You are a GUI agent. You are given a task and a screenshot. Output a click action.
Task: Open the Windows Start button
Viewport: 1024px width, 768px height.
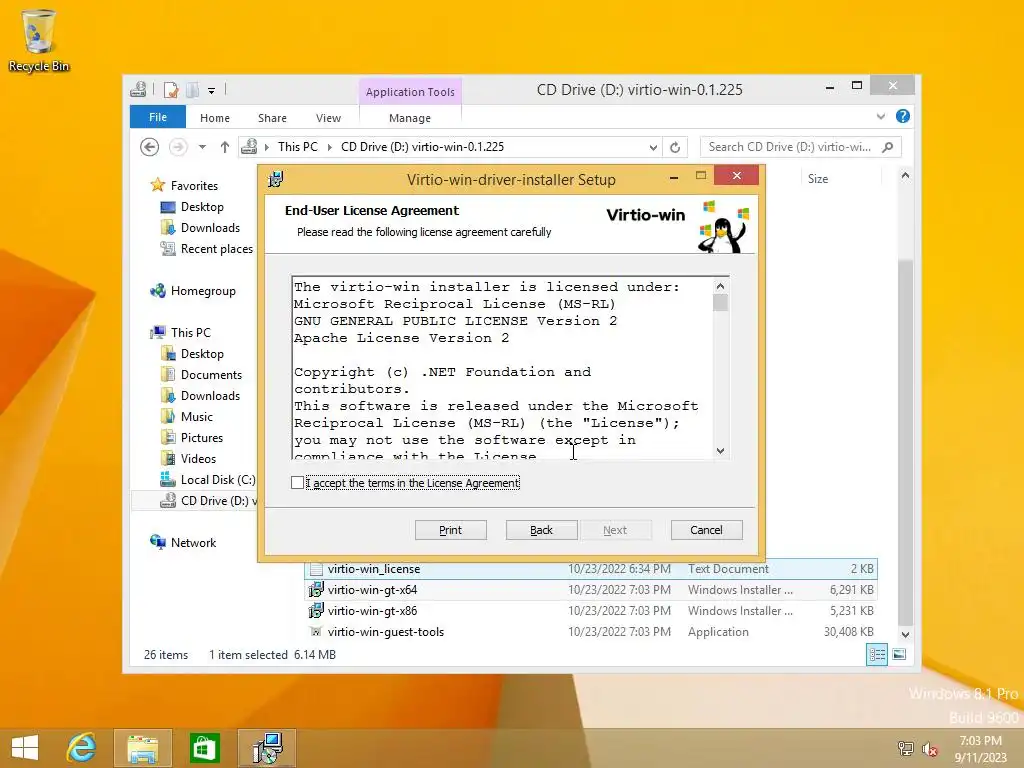coord(25,748)
